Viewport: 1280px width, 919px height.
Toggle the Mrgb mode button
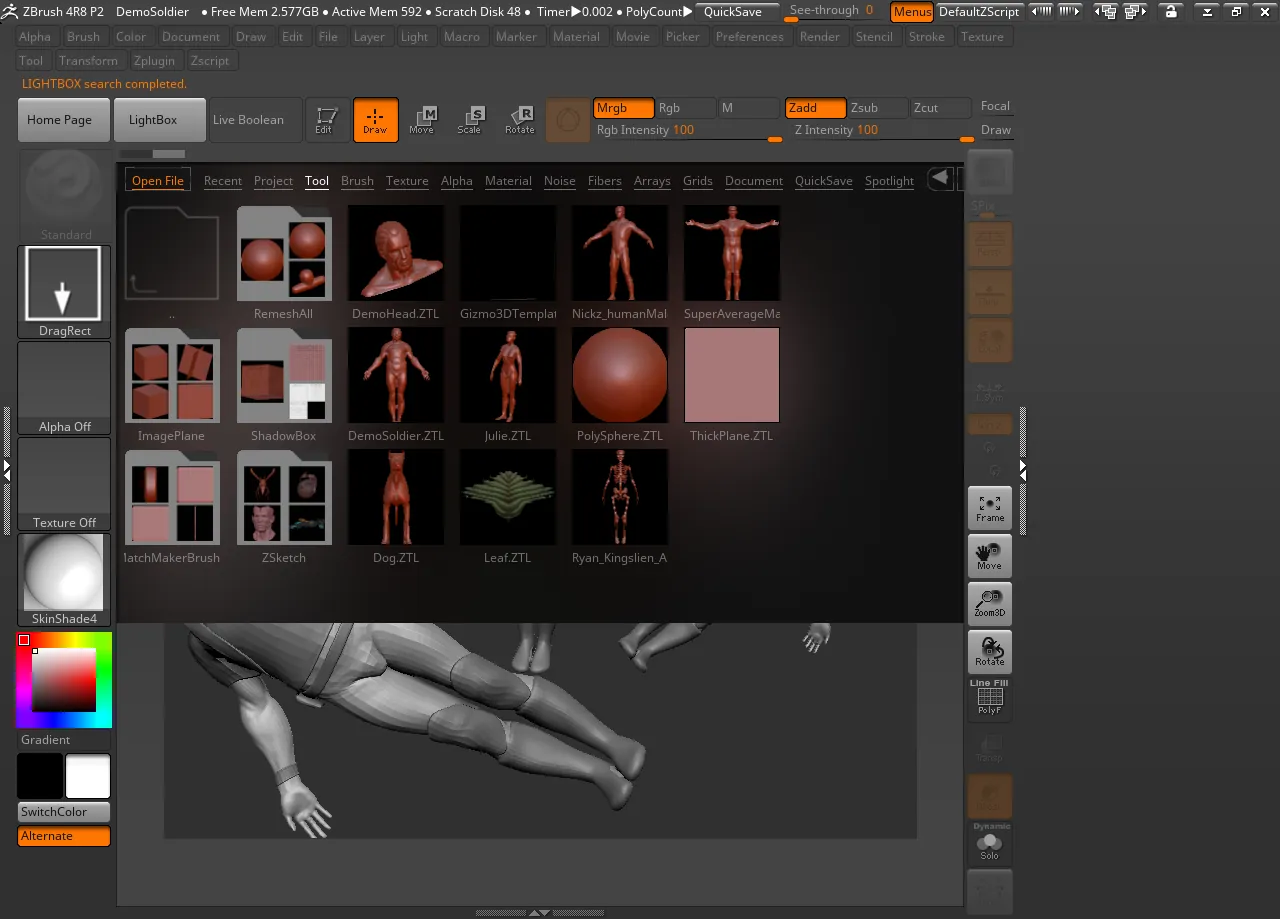624,108
